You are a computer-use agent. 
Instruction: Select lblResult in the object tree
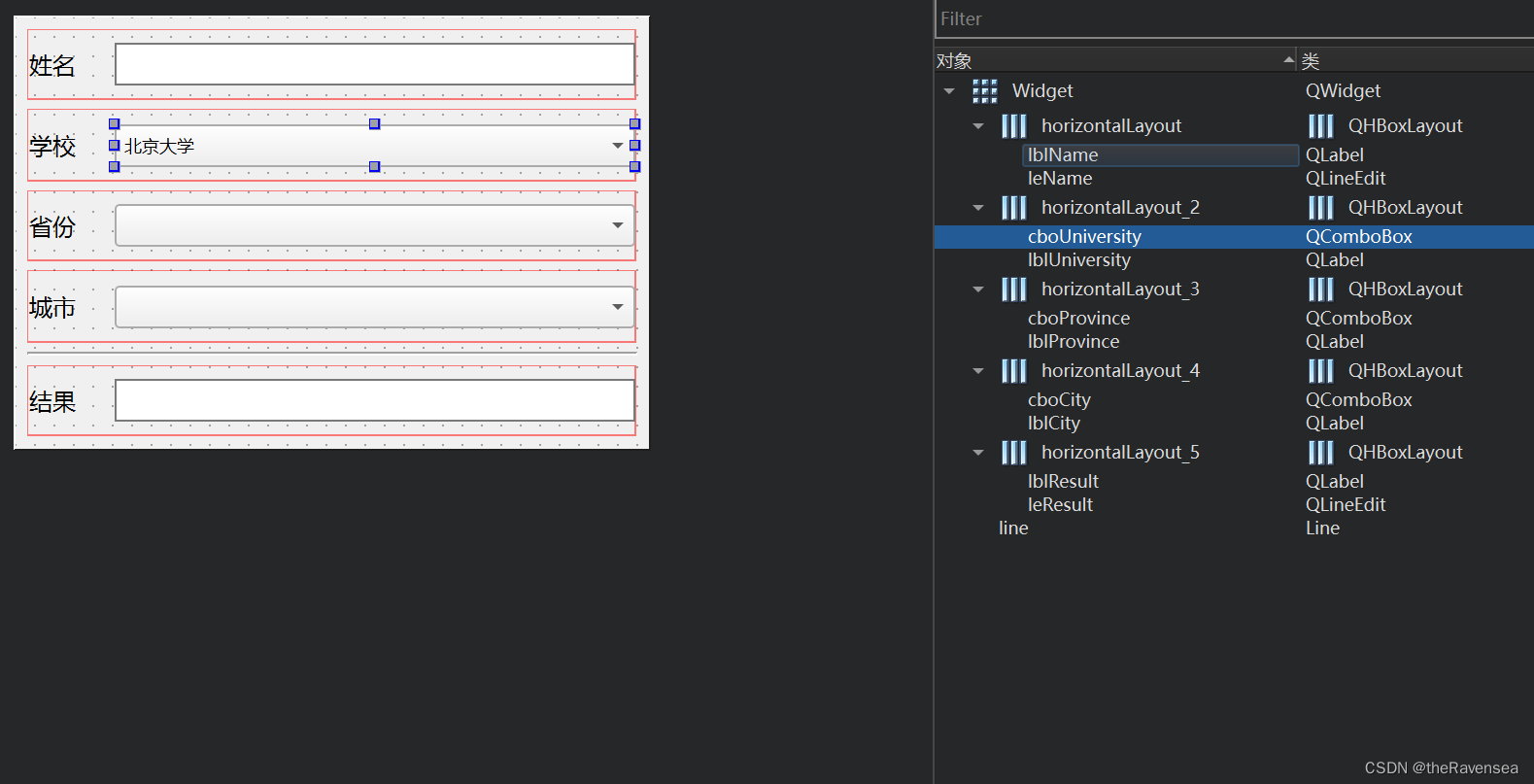tap(1063, 482)
